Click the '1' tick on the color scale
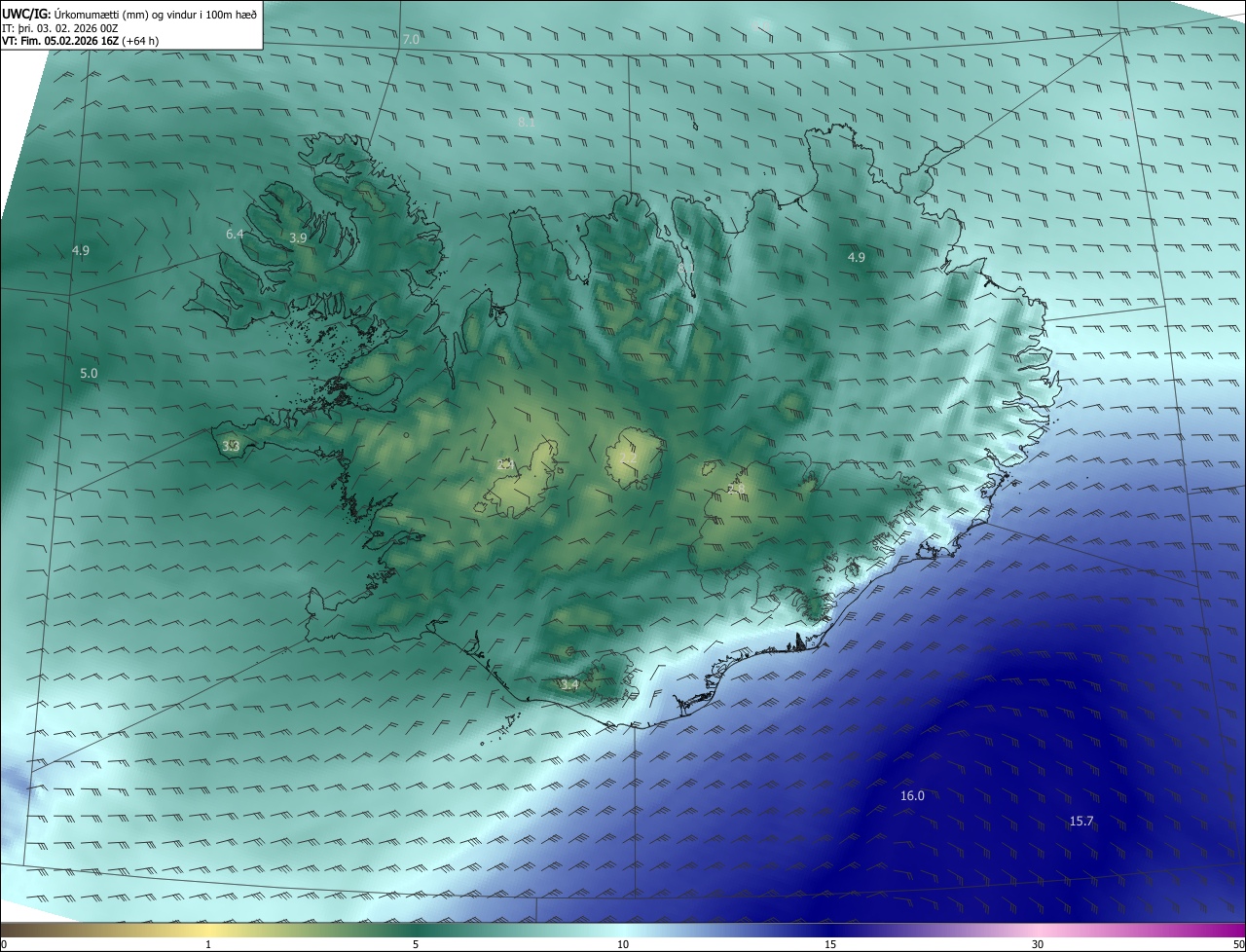 [208, 944]
